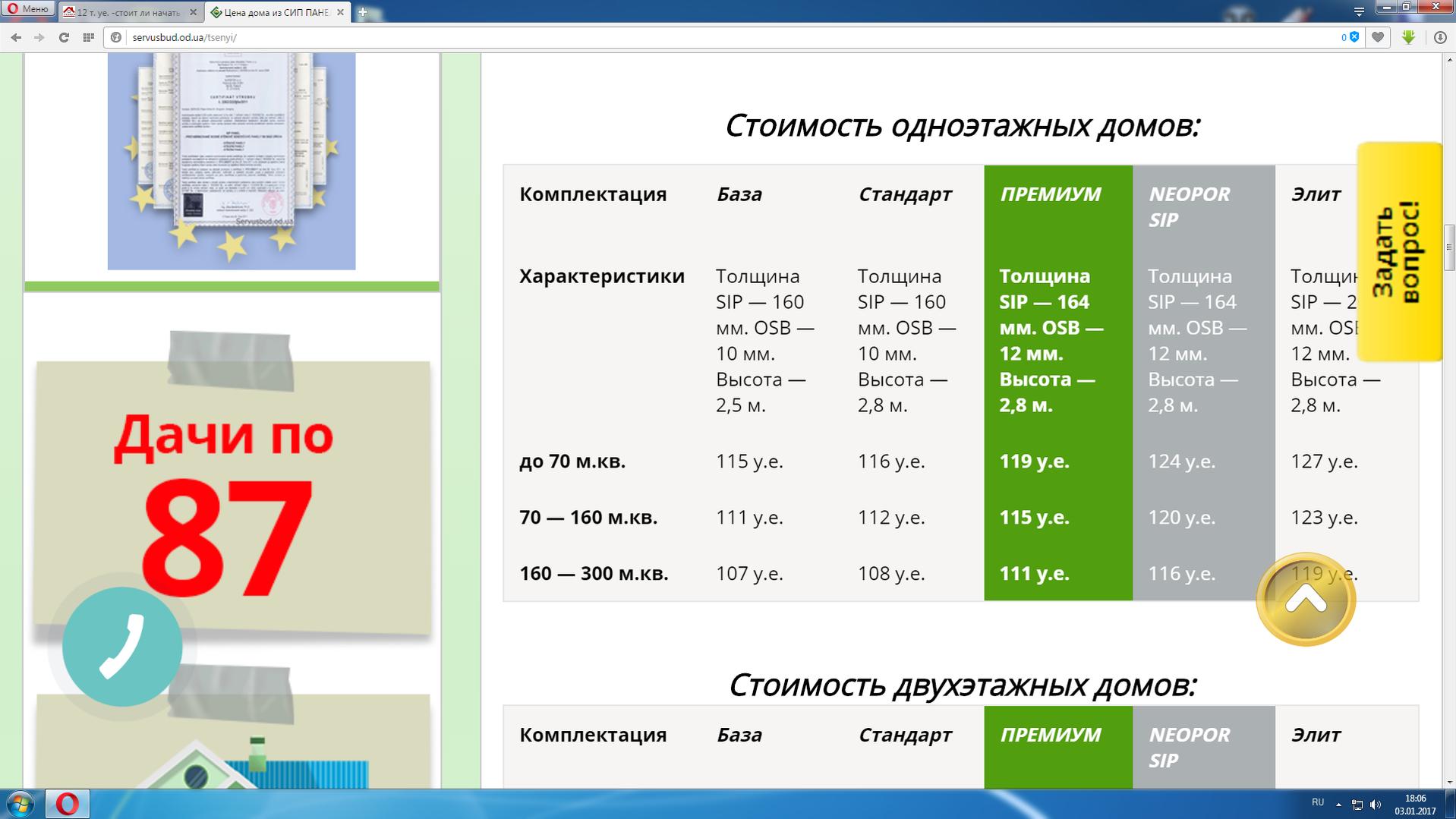Image resolution: width=1456 pixels, height=819 pixels.
Task: Click the Стандарт price "112 у.е."
Action: coord(891,518)
